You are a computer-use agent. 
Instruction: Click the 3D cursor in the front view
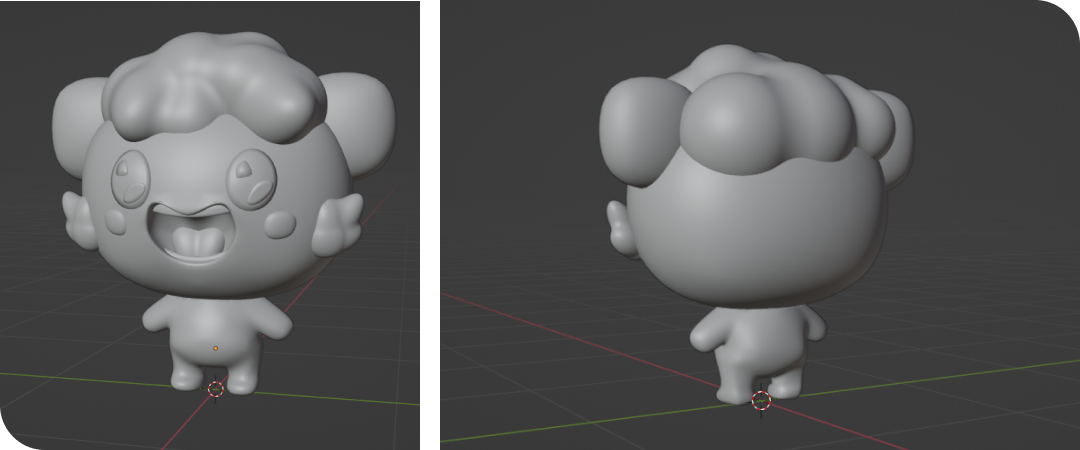click(216, 388)
